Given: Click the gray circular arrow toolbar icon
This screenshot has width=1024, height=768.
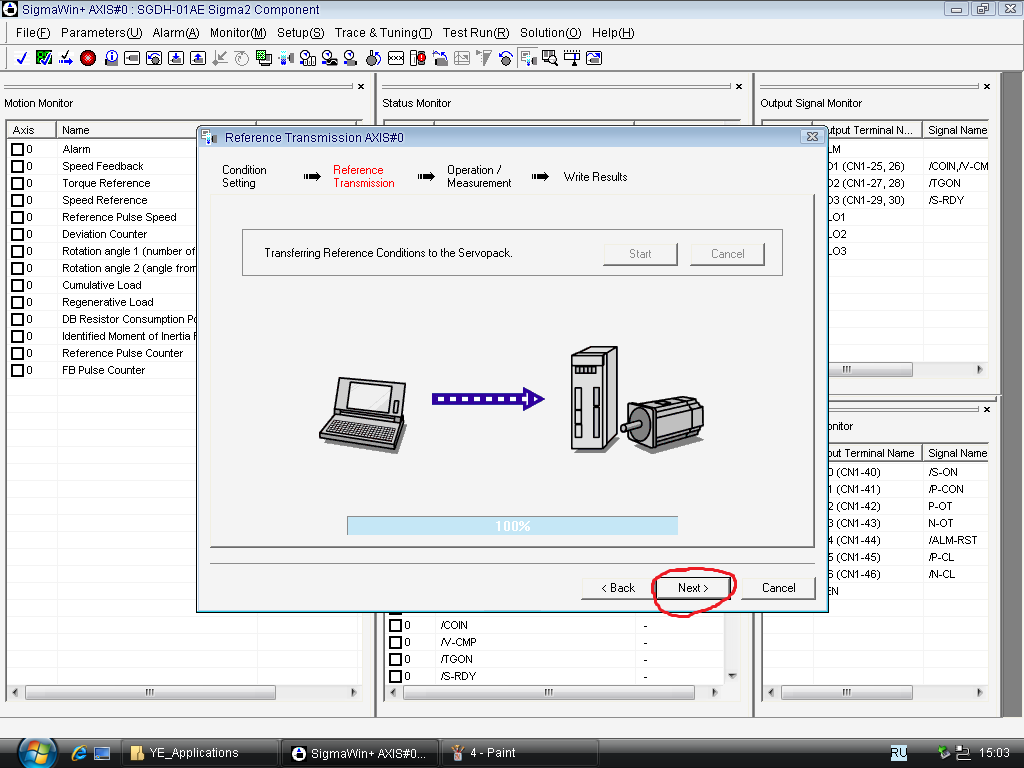Looking at the screenshot, I should coord(242,58).
